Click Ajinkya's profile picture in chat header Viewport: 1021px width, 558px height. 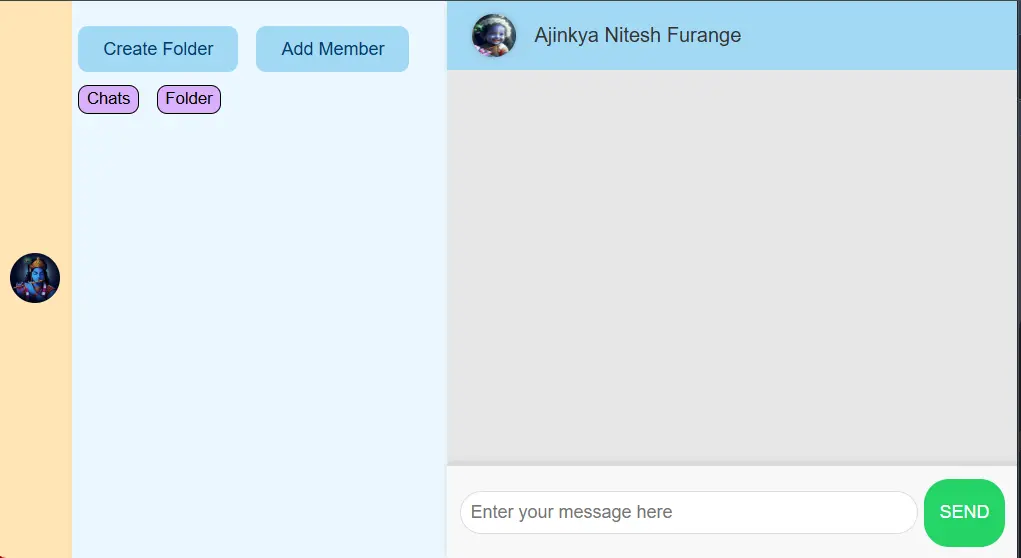[494, 36]
